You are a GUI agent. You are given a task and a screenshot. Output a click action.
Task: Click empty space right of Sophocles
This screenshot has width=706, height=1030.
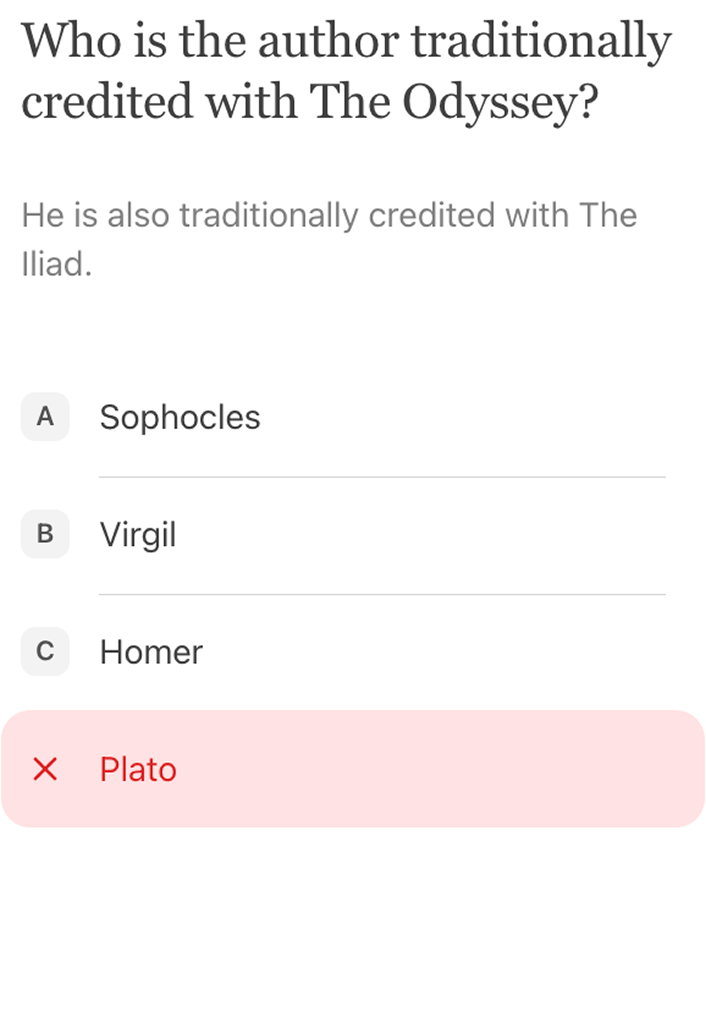click(480, 417)
